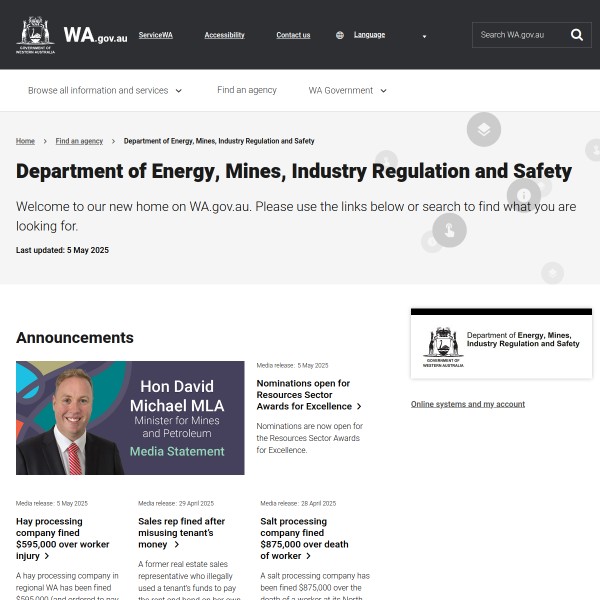Open the Accessibility link

pyautogui.click(x=224, y=35)
